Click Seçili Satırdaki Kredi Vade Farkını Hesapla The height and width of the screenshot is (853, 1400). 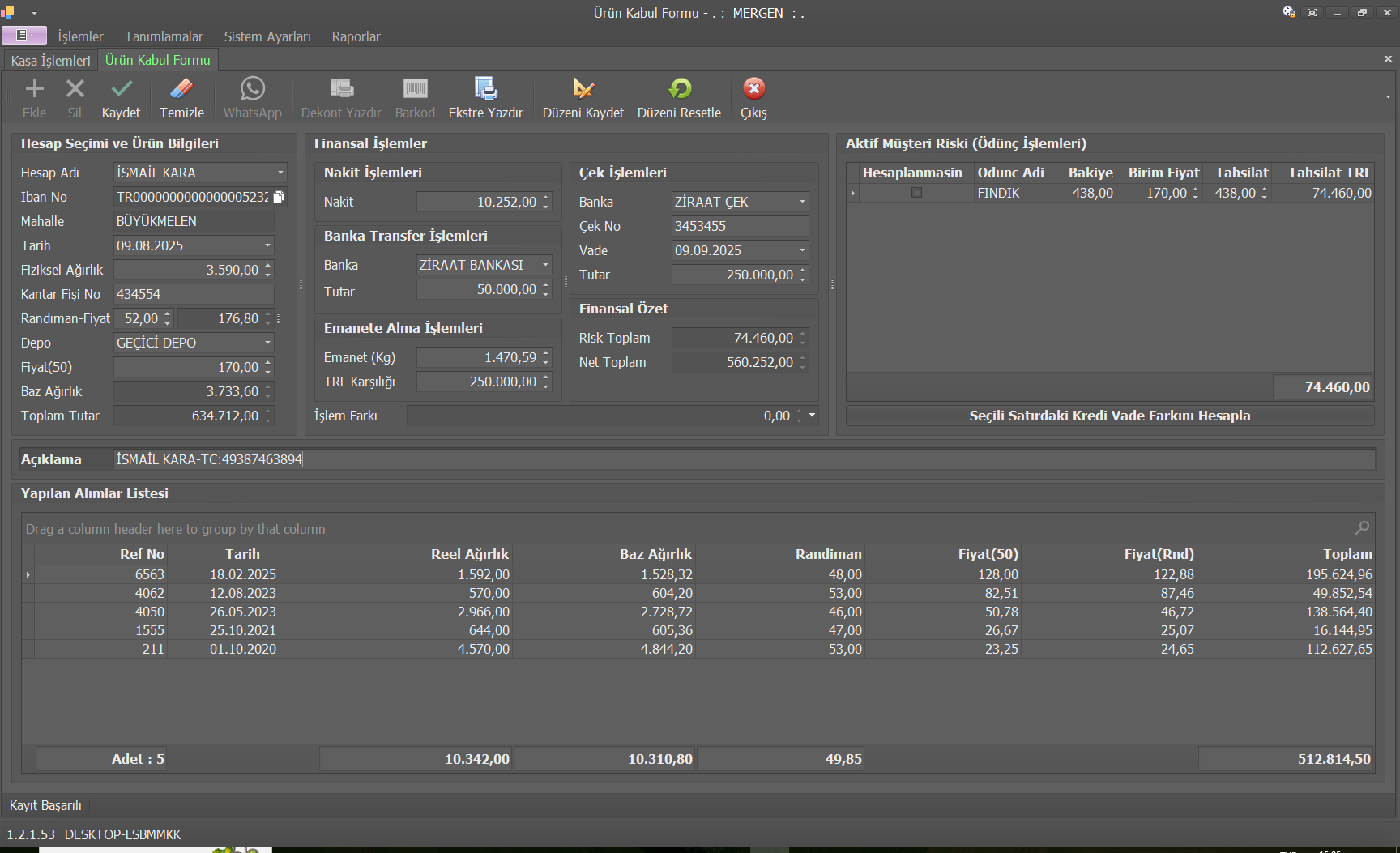pyautogui.click(x=1109, y=416)
